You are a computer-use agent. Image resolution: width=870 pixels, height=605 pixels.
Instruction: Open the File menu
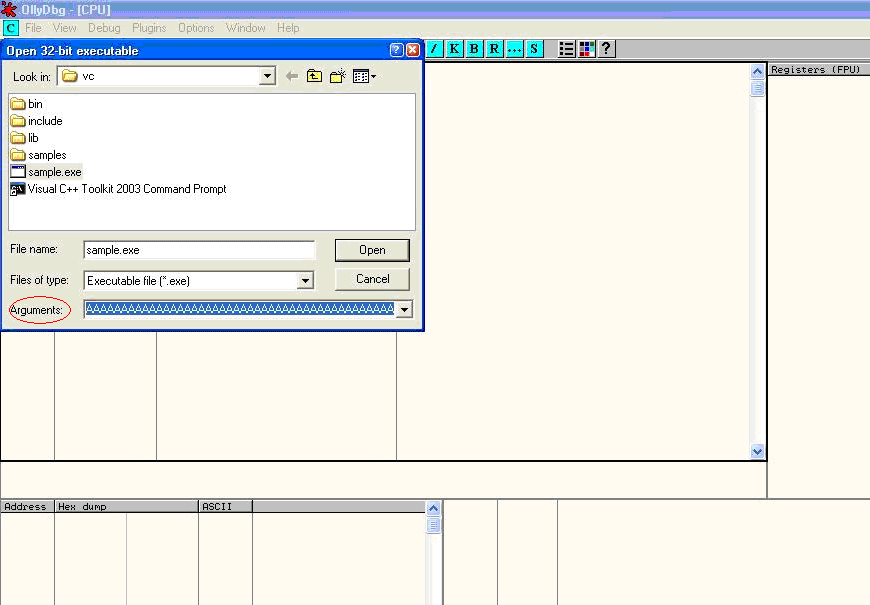(x=33, y=28)
